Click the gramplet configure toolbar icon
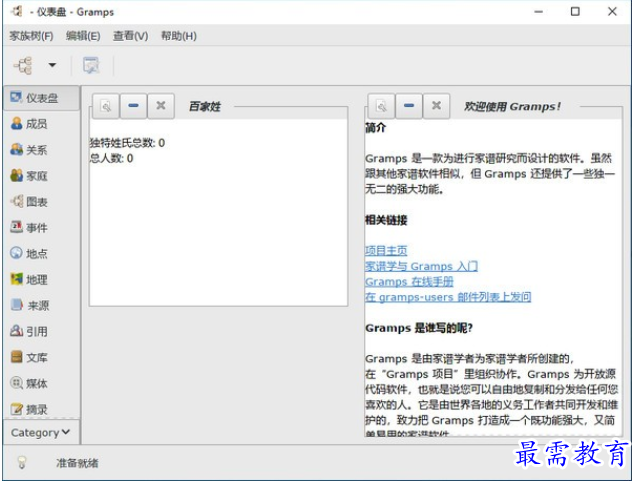Screen dimensions: 637x485 tap(91, 65)
